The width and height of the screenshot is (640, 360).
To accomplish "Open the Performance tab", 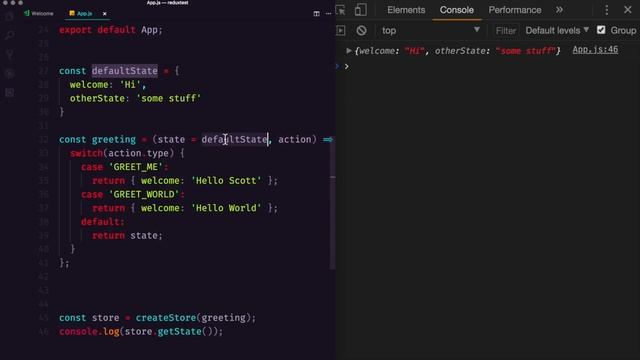I will [x=515, y=10].
